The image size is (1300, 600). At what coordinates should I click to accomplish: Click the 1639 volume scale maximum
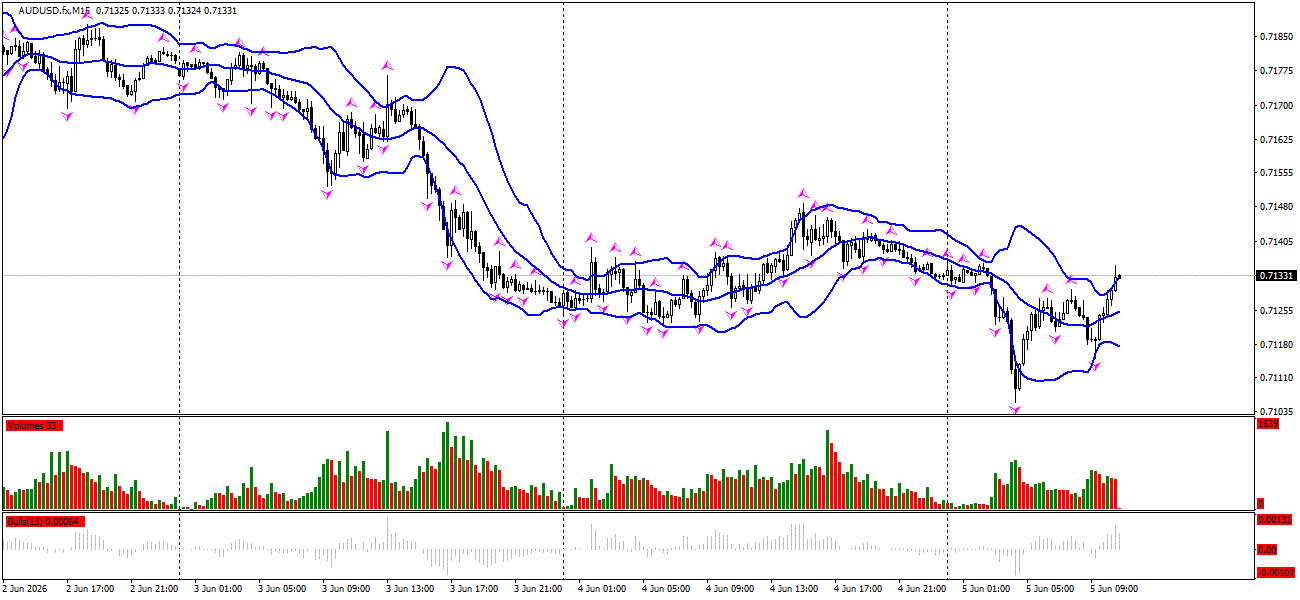(x=1268, y=424)
